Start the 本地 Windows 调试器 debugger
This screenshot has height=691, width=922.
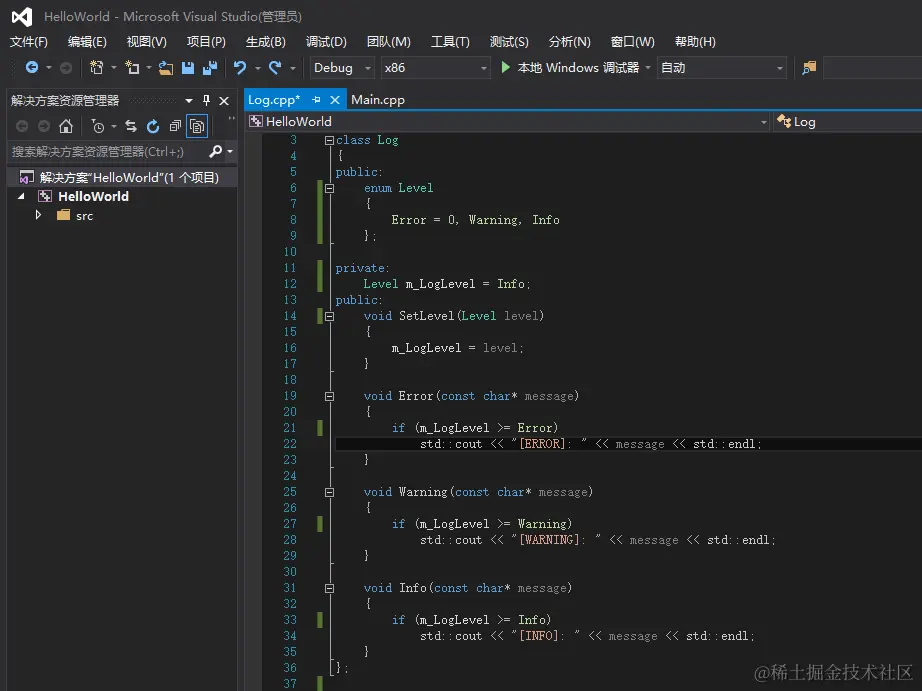(570, 68)
